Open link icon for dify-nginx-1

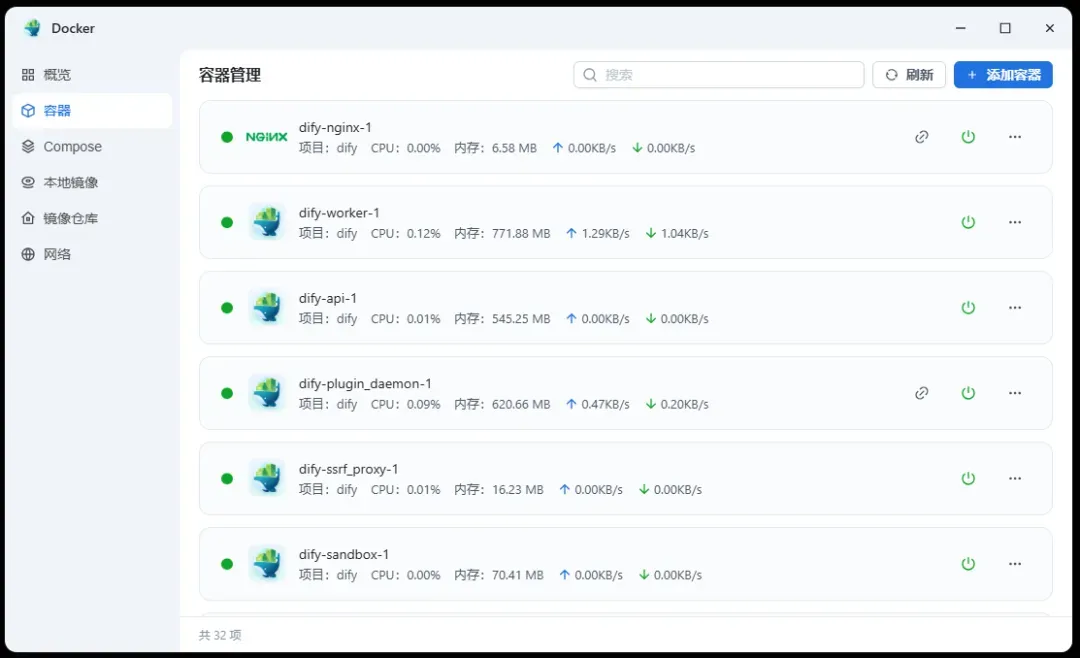point(922,136)
